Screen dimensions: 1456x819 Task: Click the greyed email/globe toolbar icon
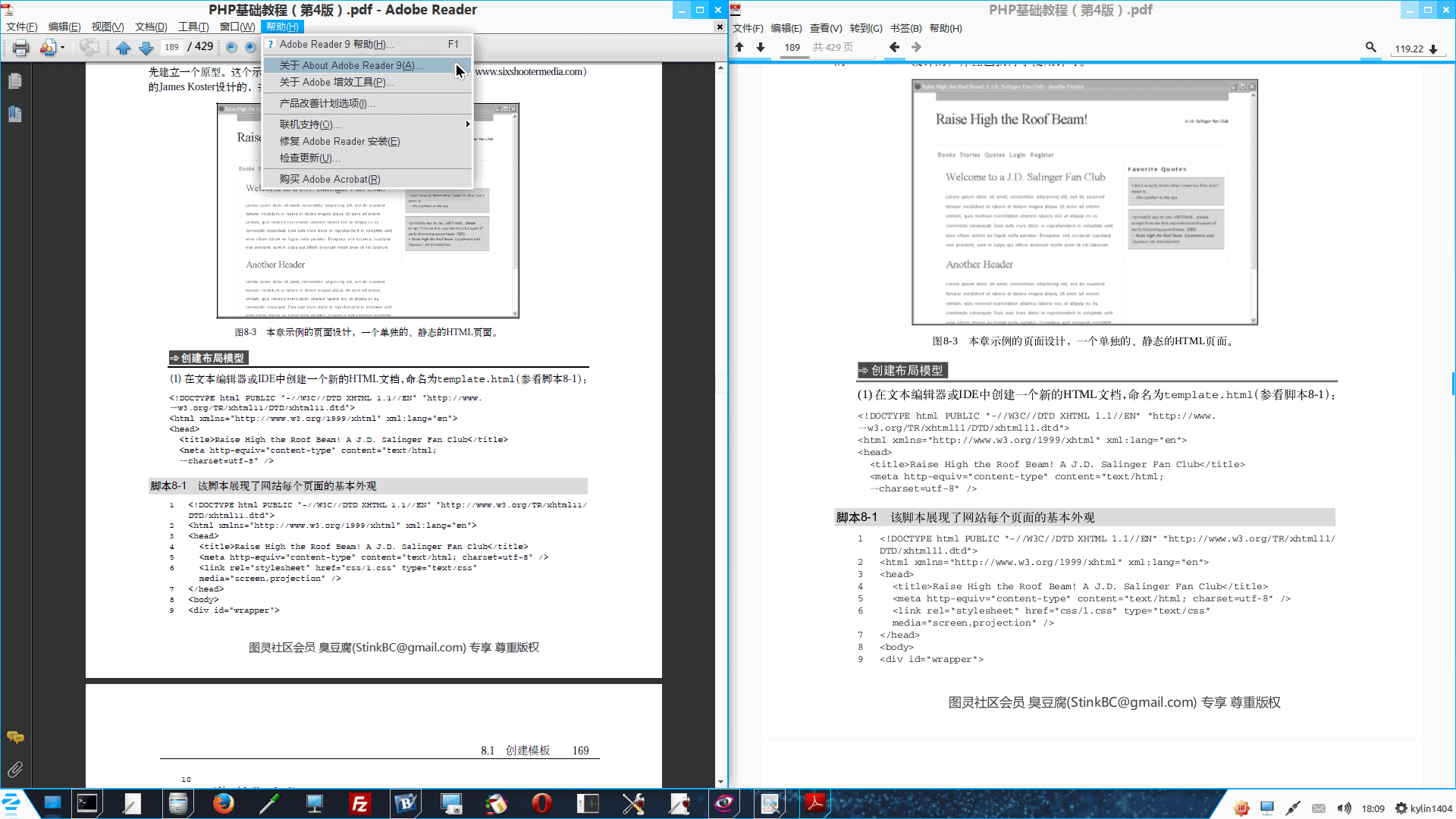point(89,48)
